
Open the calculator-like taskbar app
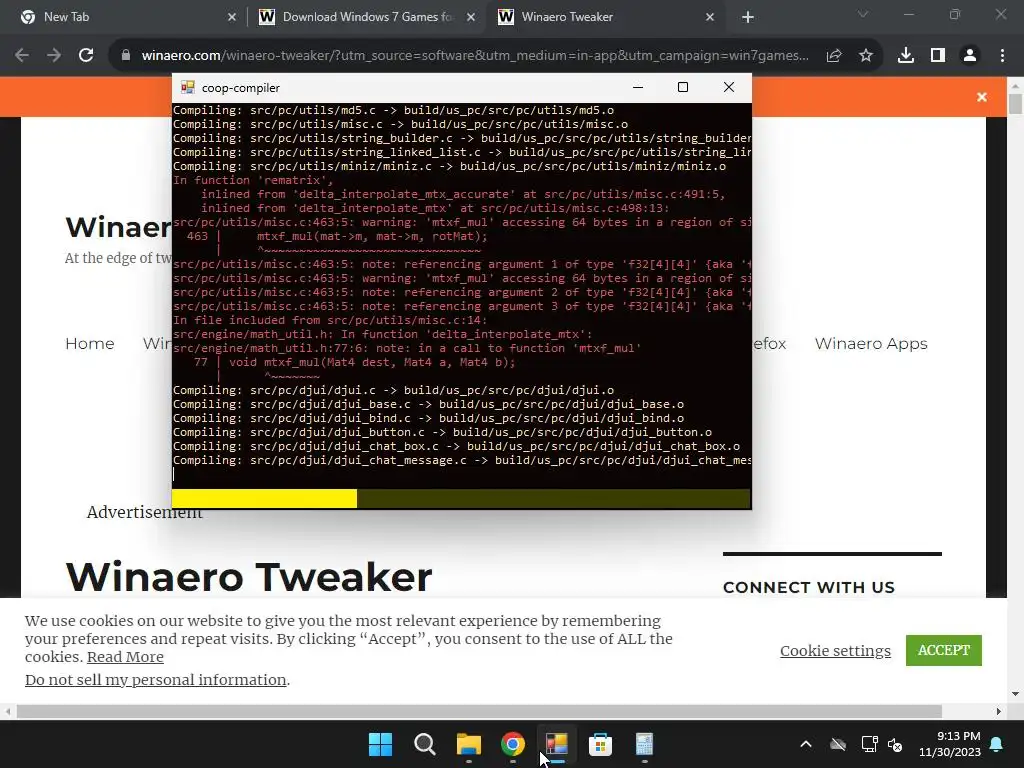(x=645, y=744)
